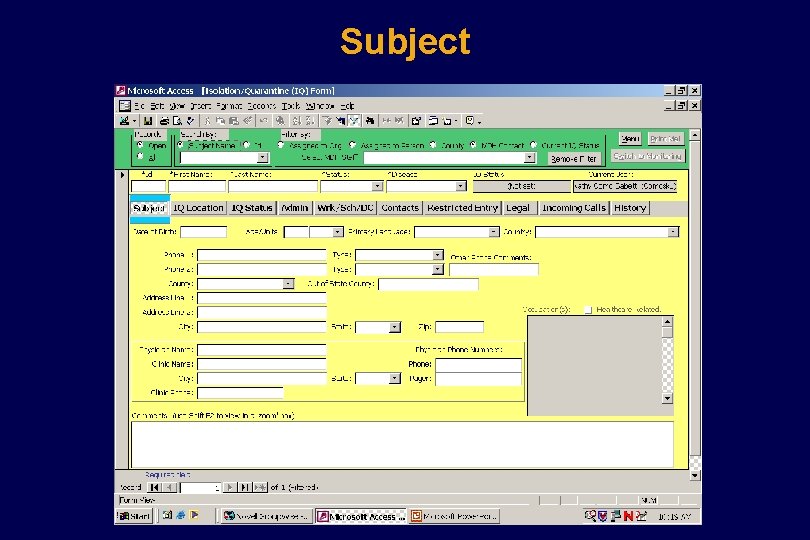Image resolution: width=810 pixels, height=540 pixels.
Task: Switch to the IQ Status tab
Action: (x=252, y=208)
